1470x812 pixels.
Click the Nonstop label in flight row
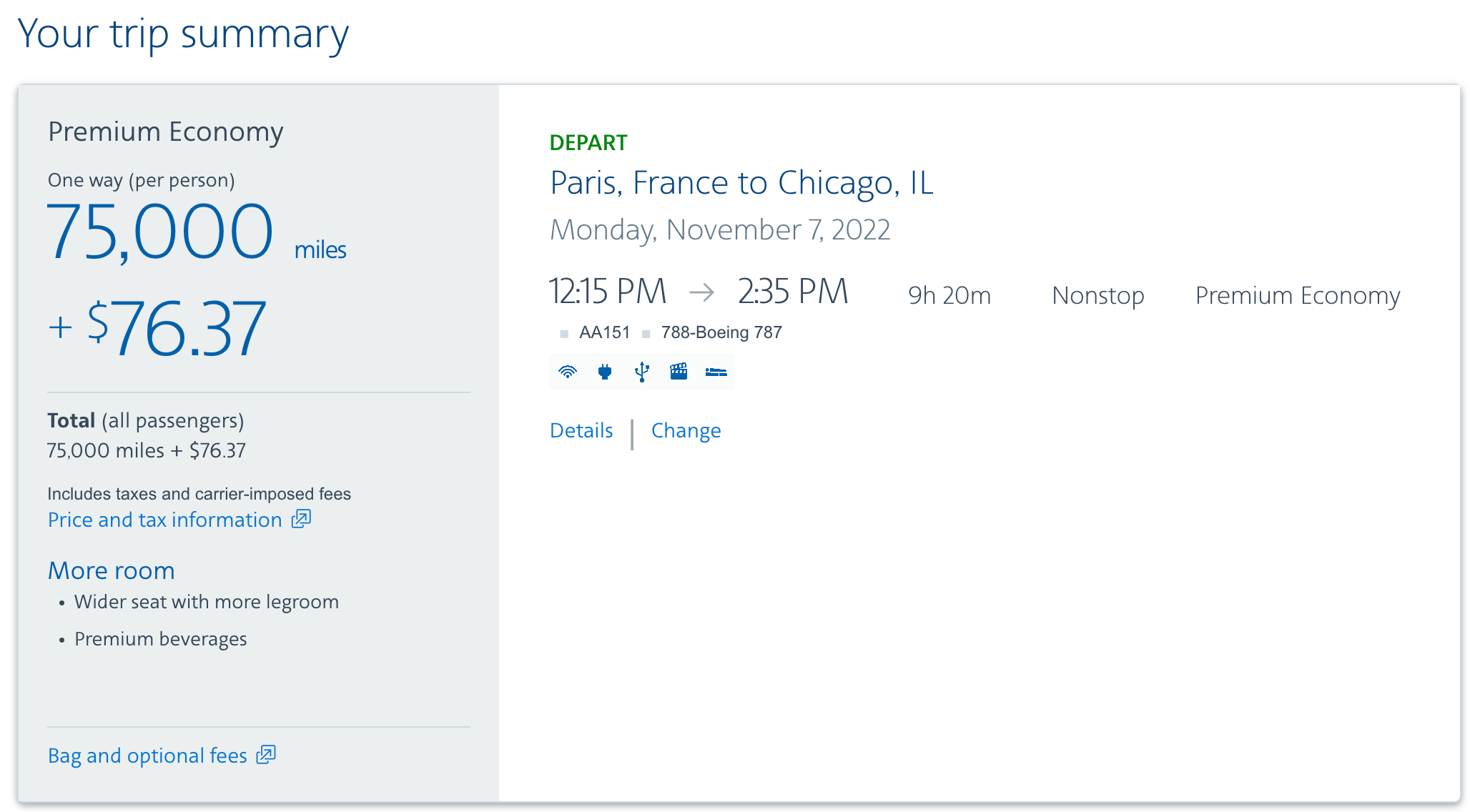tap(1097, 295)
